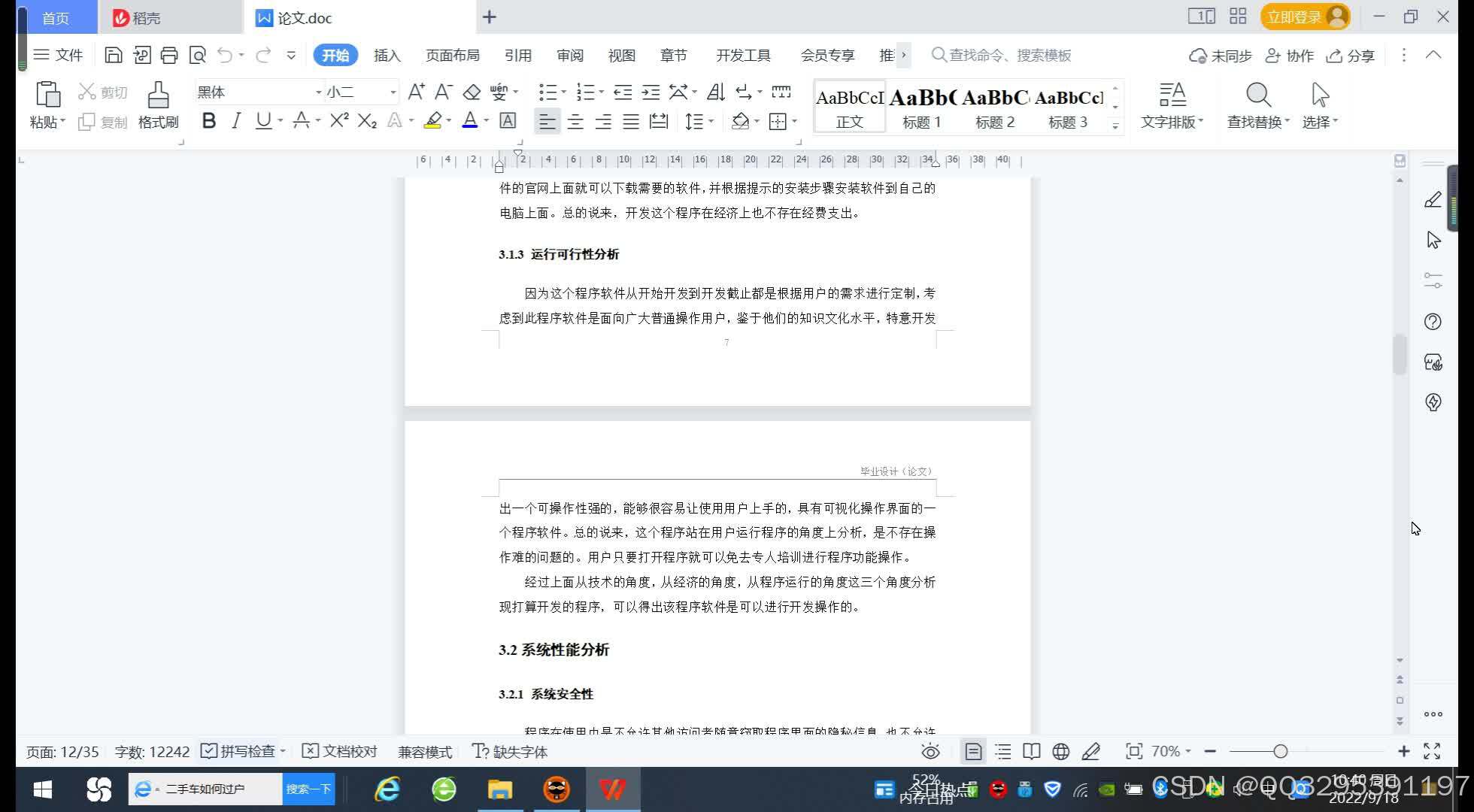Click the vertical scrollbar thumb

[x=1400, y=353]
